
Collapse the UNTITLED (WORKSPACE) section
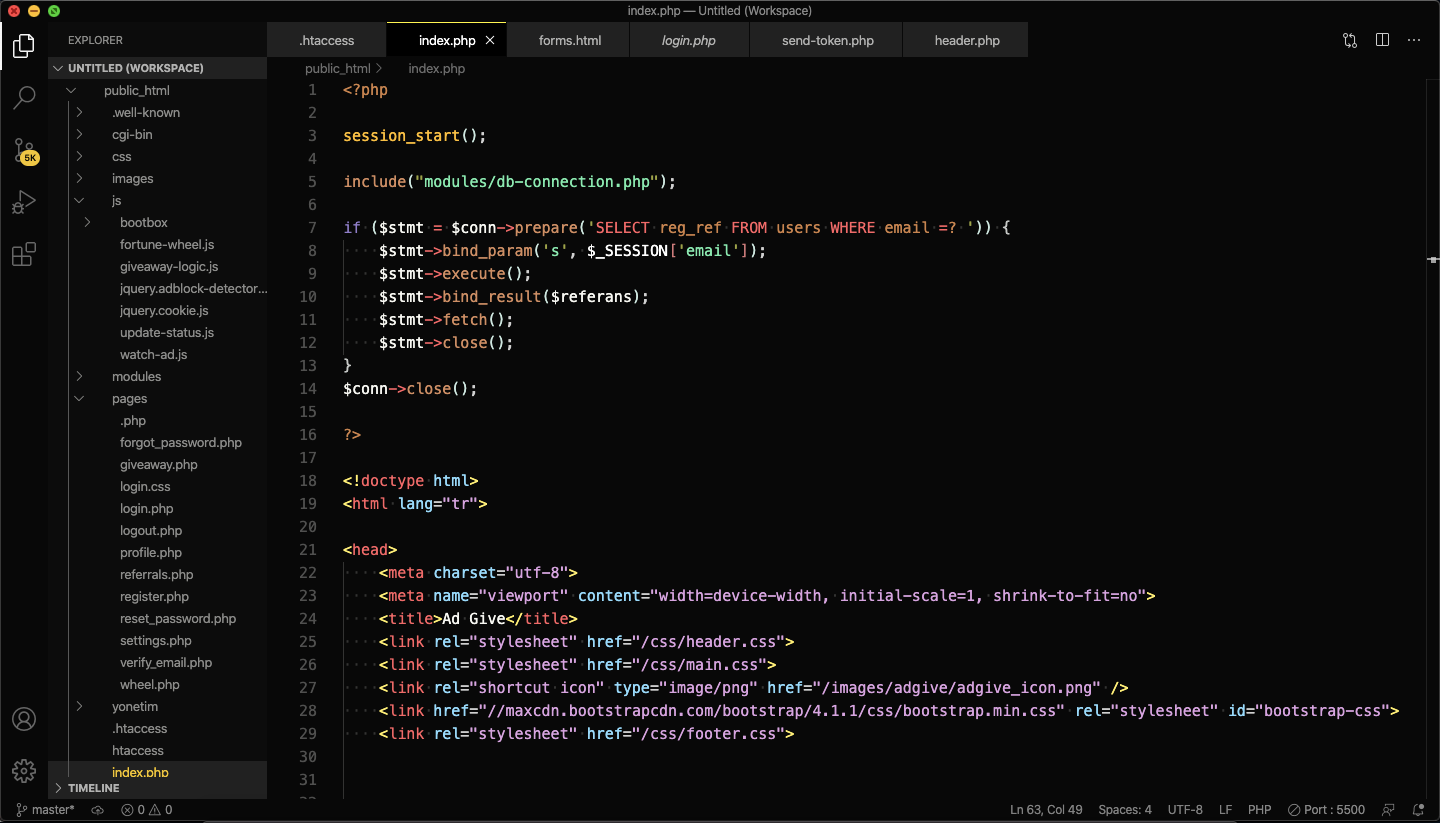pyautogui.click(x=157, y=68)
